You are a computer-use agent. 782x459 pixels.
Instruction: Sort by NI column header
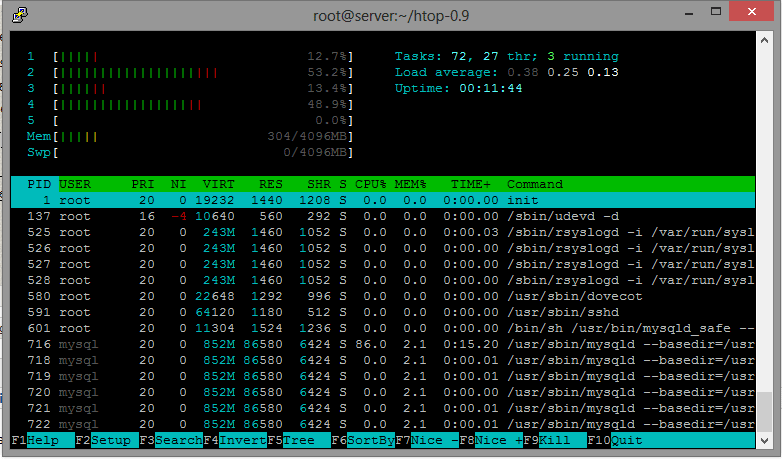coord(179,184)
